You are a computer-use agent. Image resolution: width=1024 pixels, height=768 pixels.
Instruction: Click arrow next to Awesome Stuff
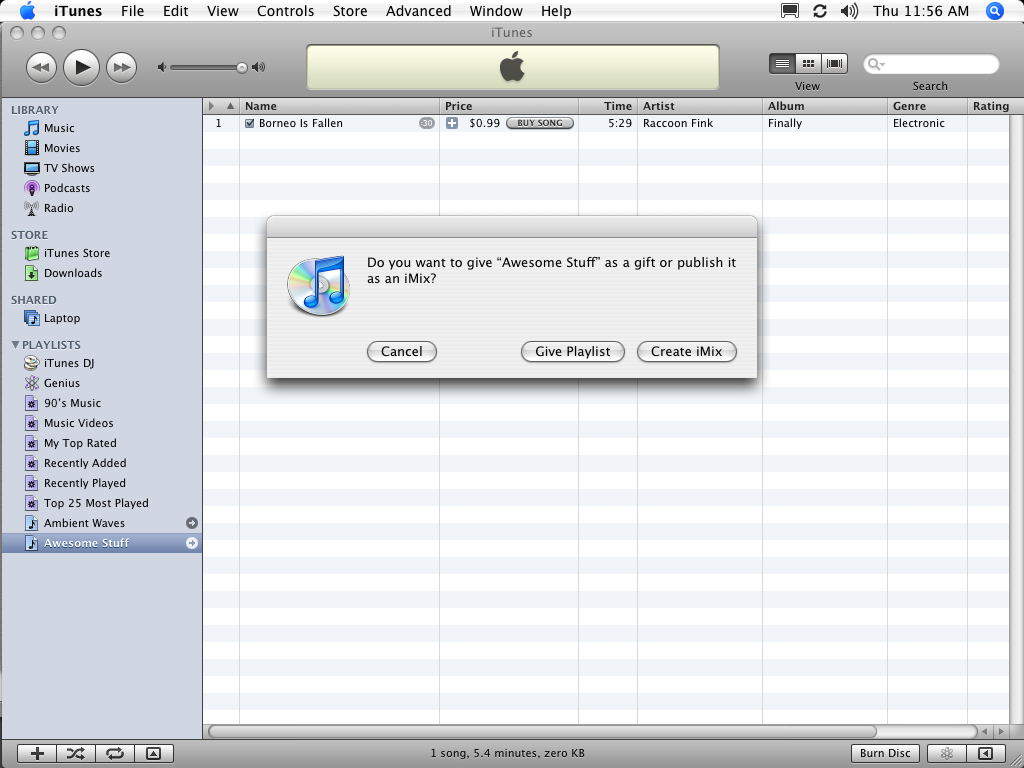tap(191, 543)
